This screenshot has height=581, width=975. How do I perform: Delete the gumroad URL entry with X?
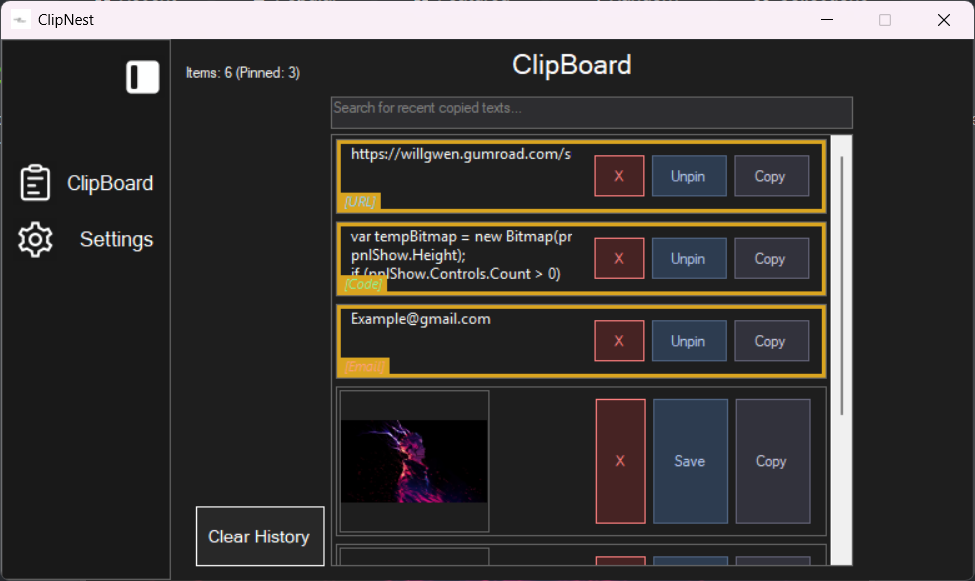click(x=619, y=175)
